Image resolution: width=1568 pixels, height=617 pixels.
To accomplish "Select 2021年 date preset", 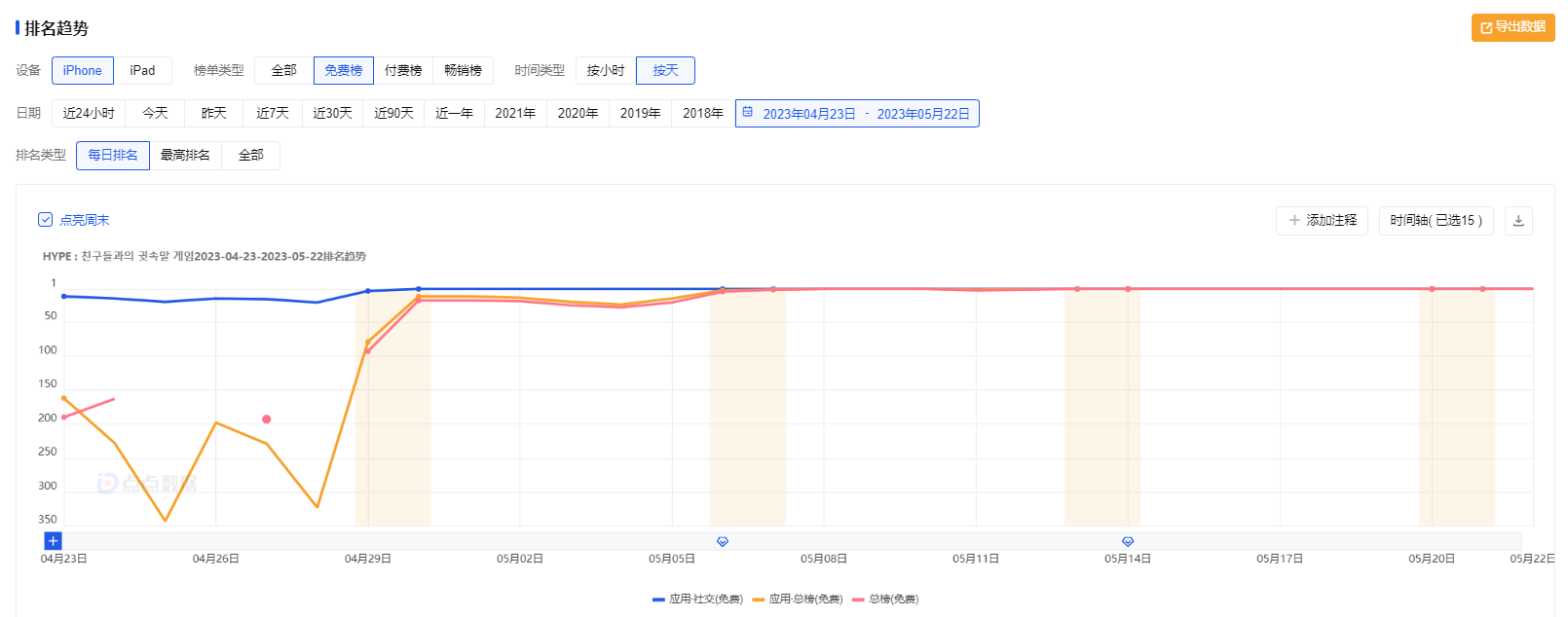I will (515, 114).
